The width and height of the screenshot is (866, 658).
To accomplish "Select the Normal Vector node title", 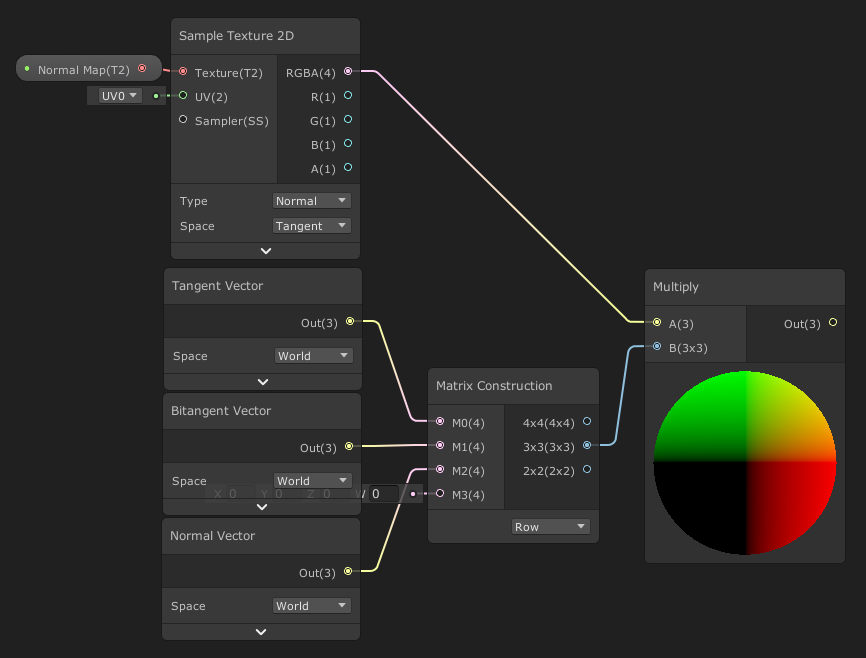I will click(x=212, y=535).
